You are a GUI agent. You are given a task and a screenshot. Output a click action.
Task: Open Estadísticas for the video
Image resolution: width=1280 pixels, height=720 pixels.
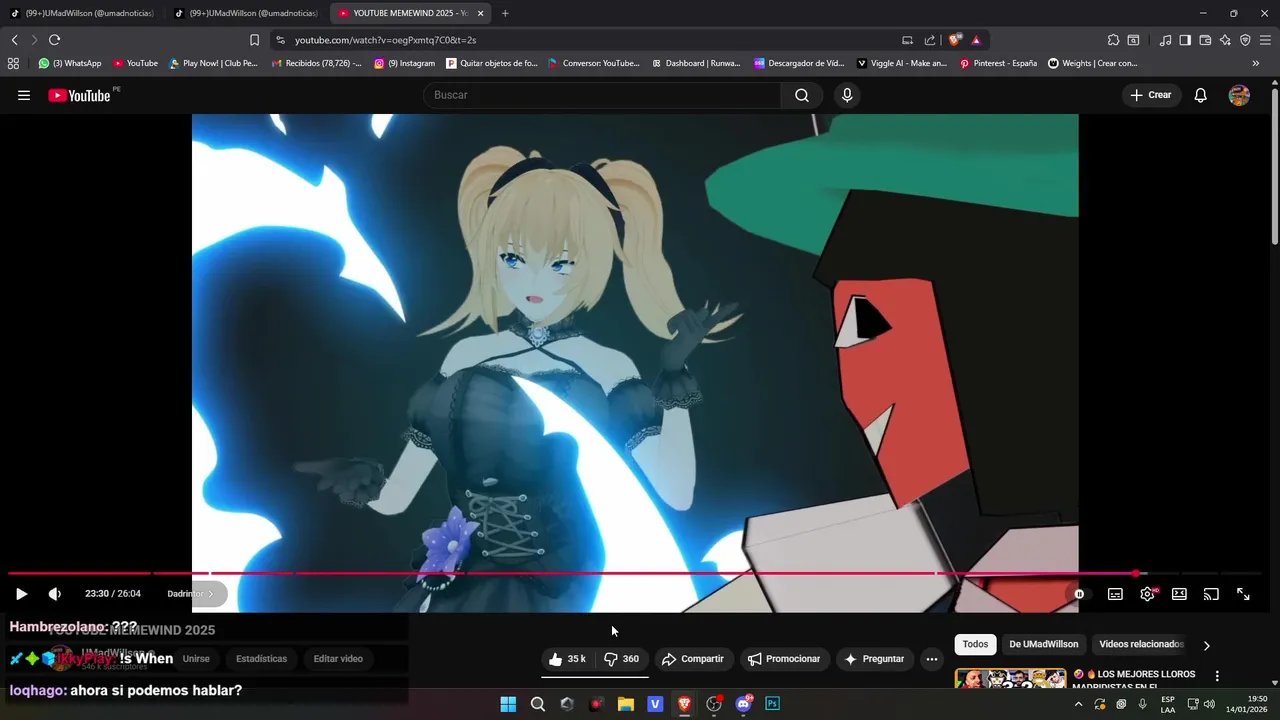coord(261,659)
